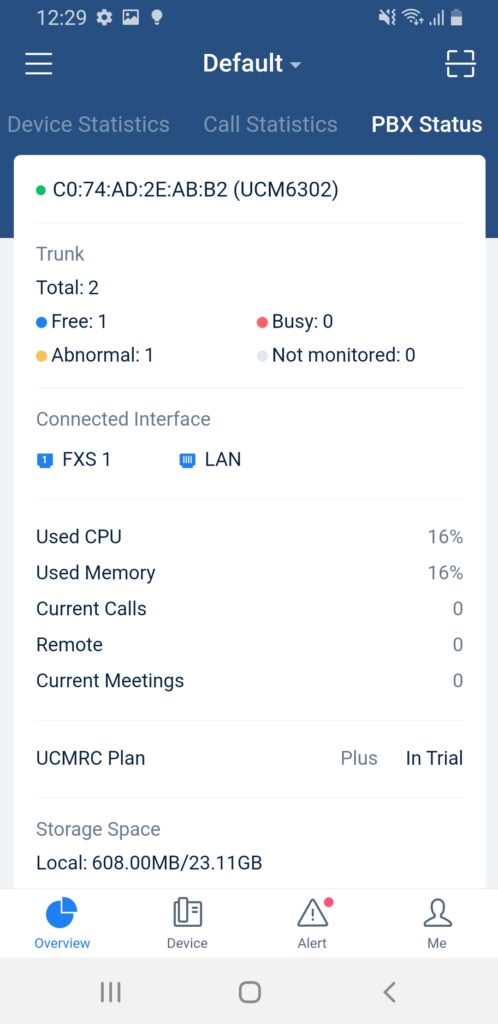Tap the LAN interface icon
The width and height of the screenshot is (498, 1024).
187,460
